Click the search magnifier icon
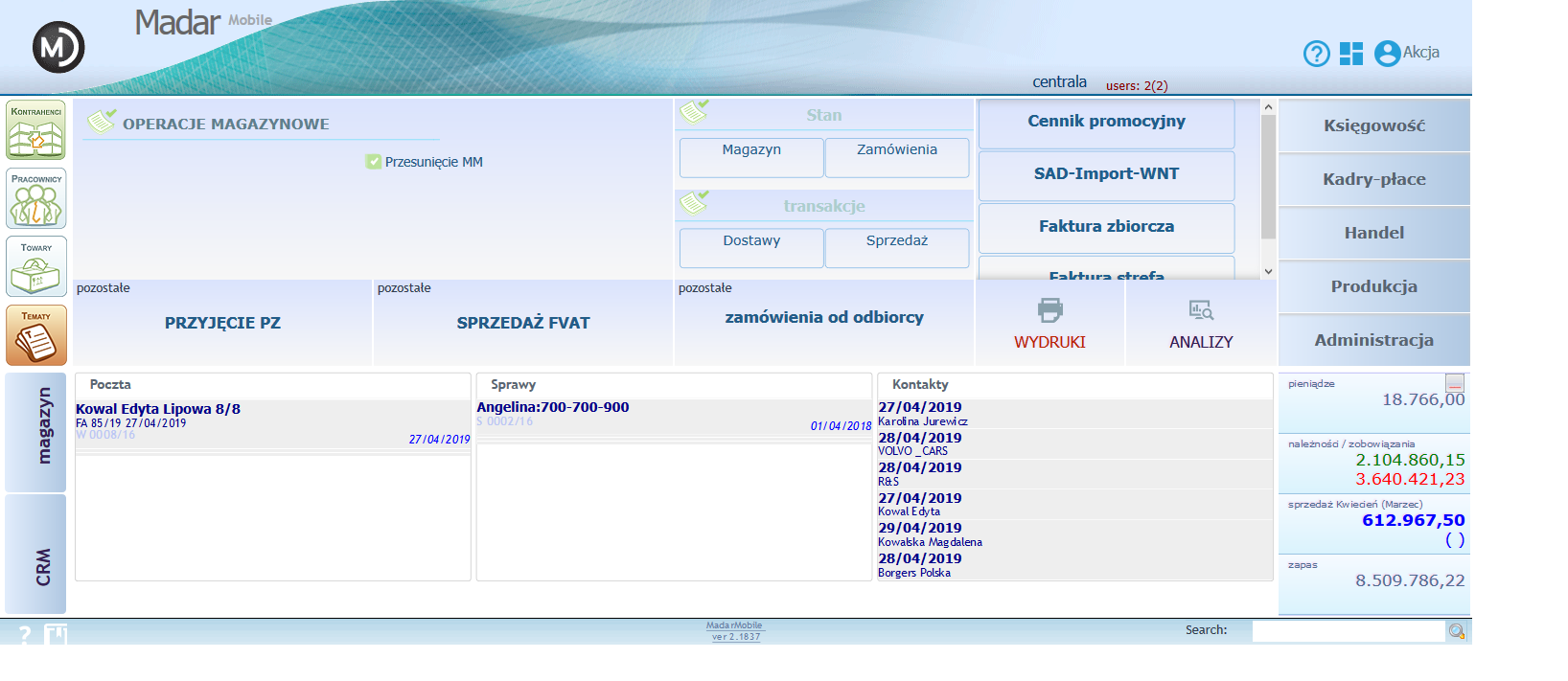The width and height of the screenshot is (1568, 681). (x=1457, y=631)
